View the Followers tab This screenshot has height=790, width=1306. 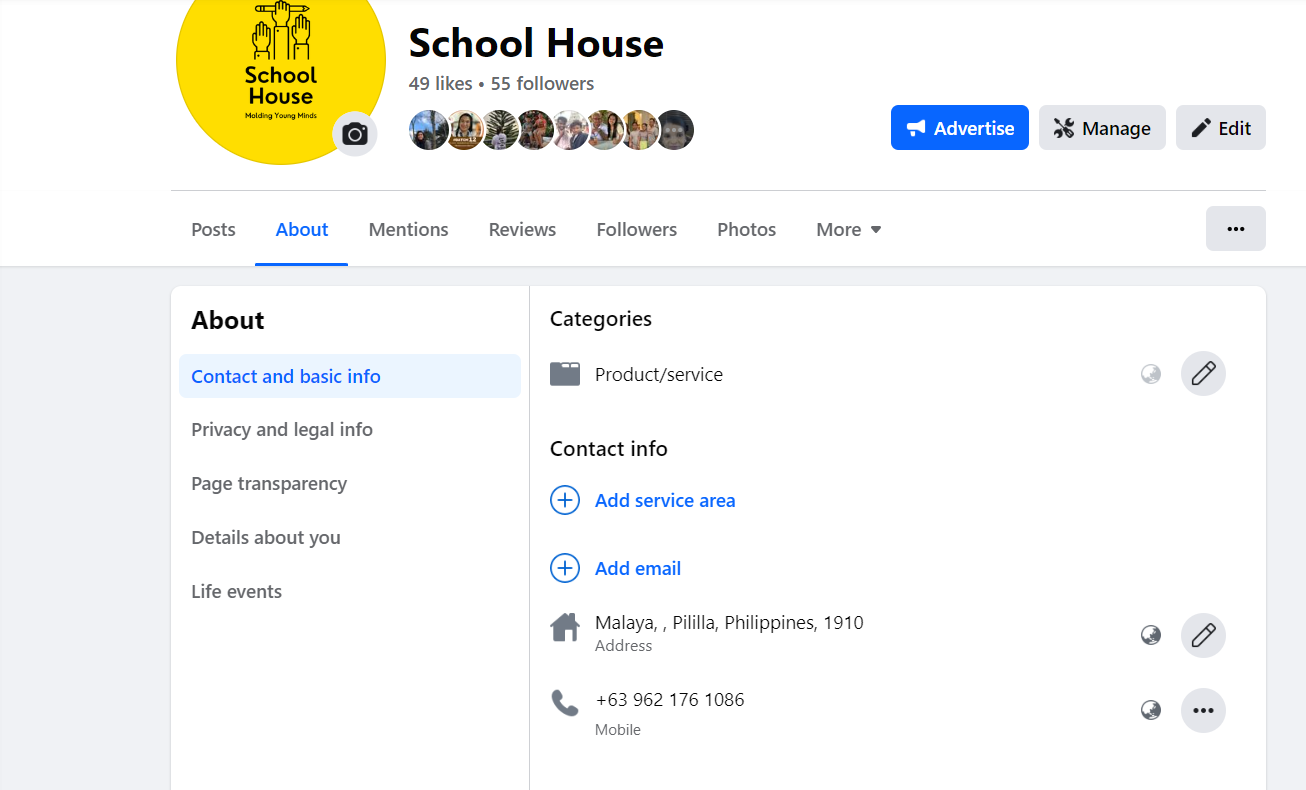[637, 230]
